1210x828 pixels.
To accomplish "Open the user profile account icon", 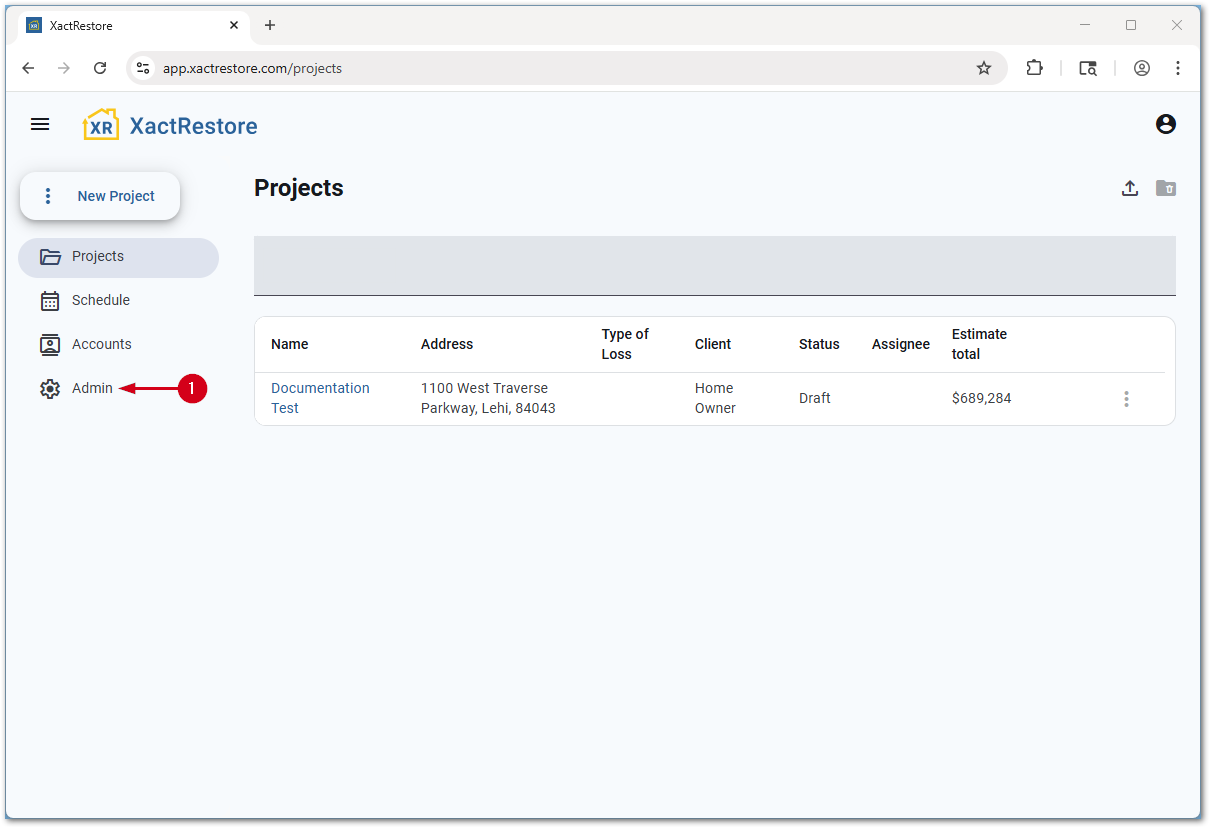I will coord(1165,124).
